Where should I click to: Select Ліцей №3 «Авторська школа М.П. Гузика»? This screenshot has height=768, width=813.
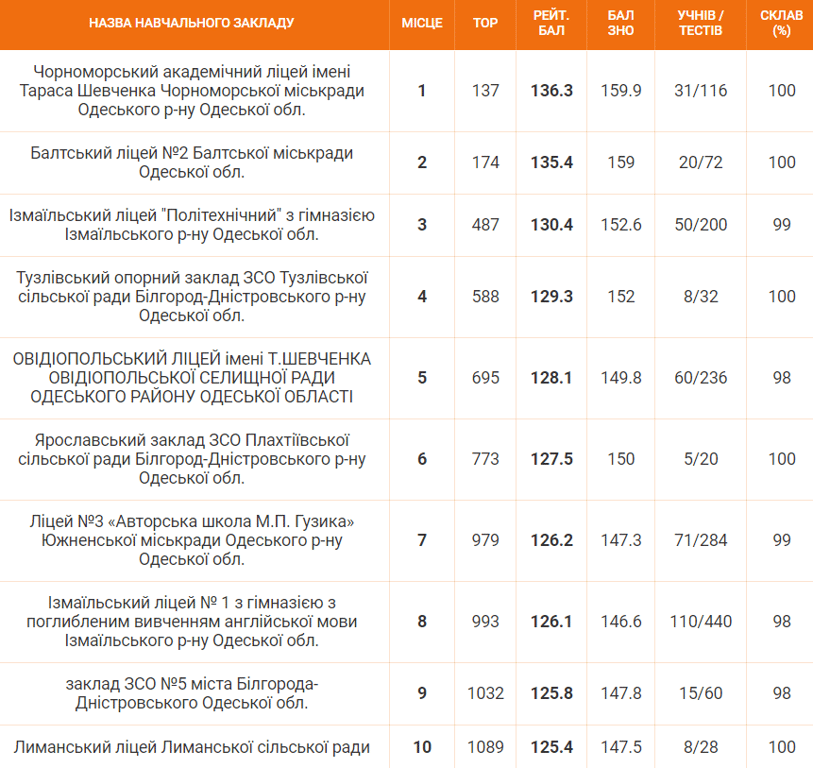(x=191, y=540)
